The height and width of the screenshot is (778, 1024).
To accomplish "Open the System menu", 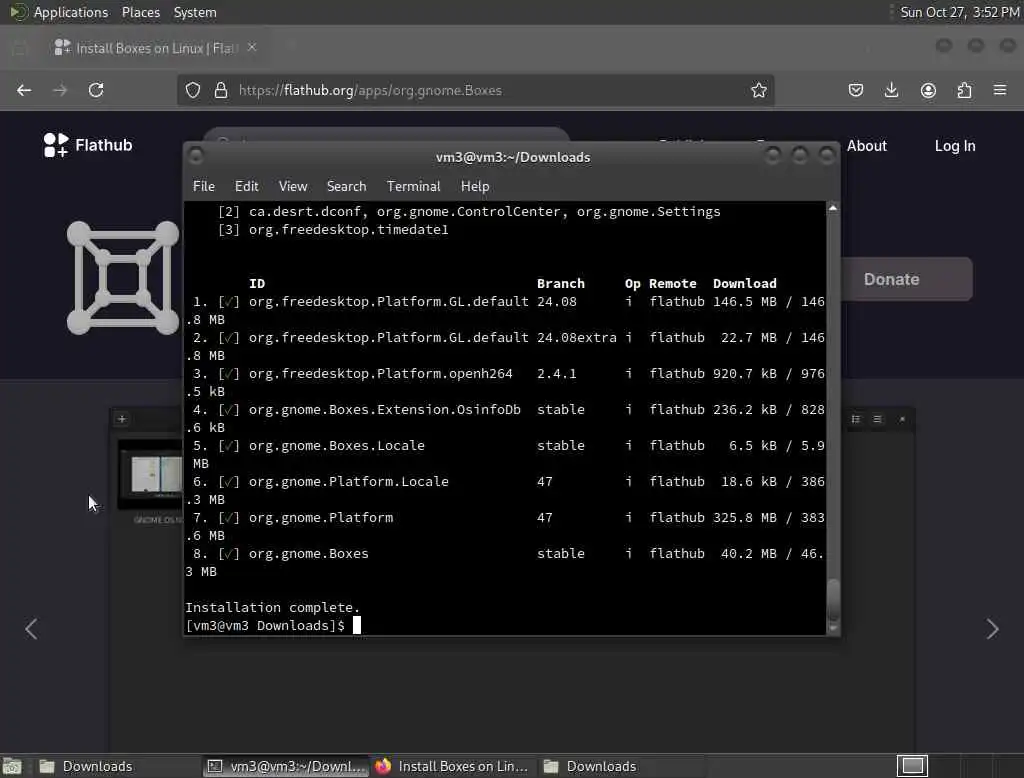I will point(195,12).
